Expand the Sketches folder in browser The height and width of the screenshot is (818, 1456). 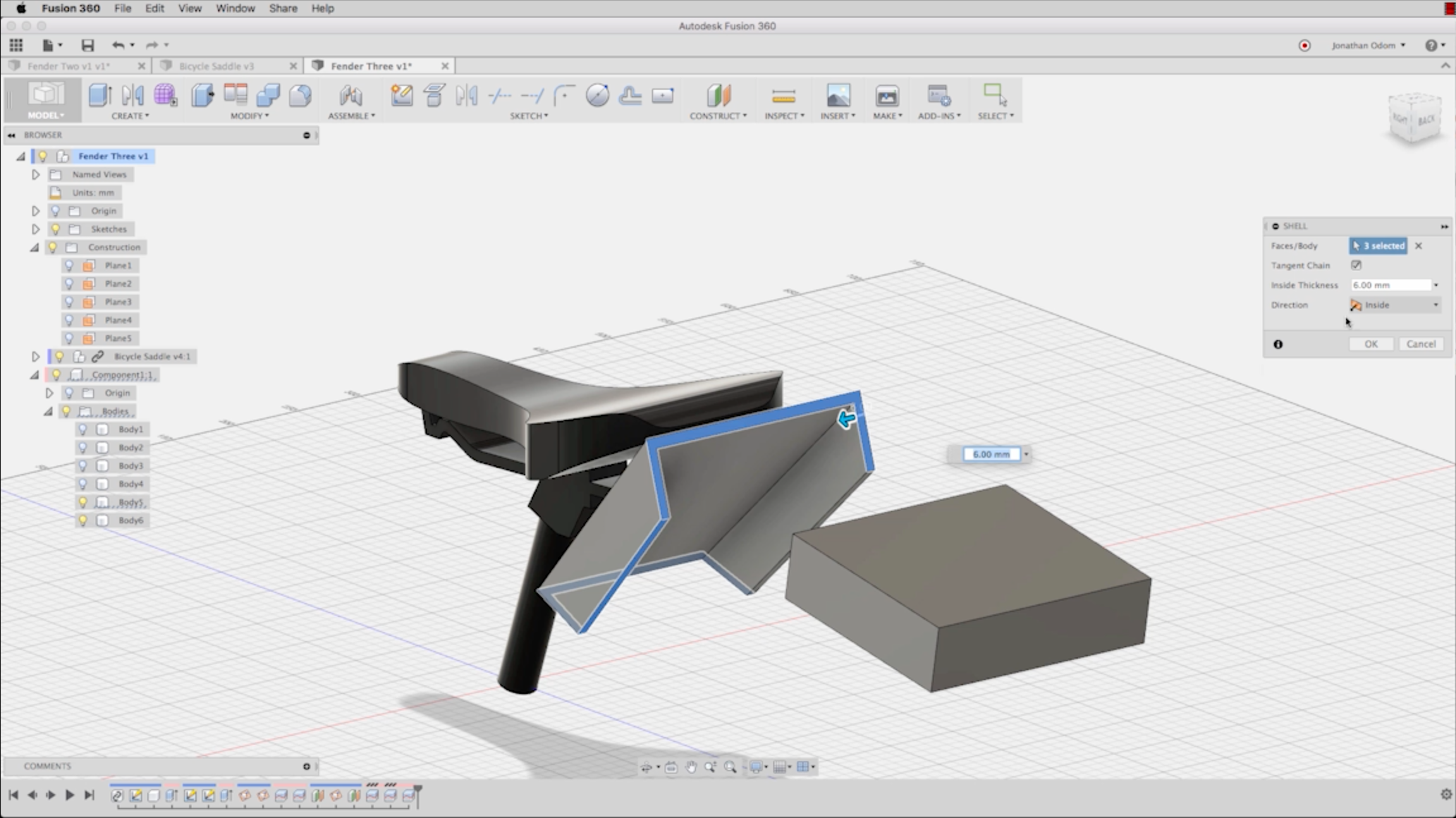(x=36, y=229)
